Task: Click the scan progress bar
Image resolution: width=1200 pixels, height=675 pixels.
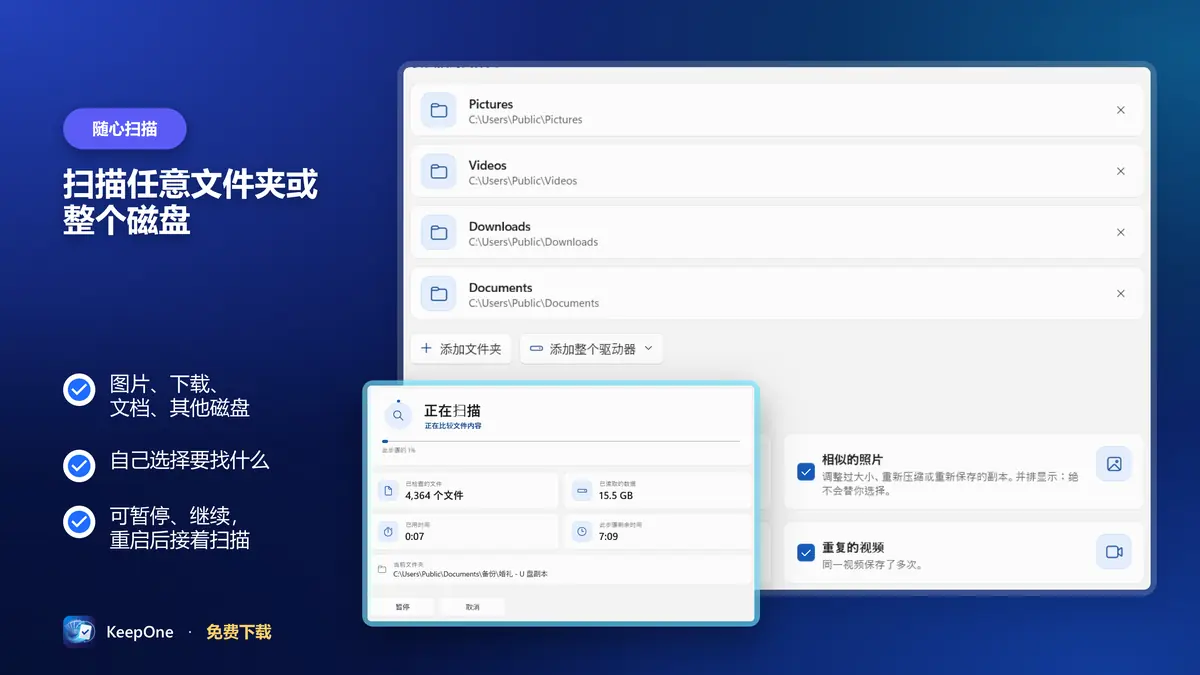Action: click(561, 441)
